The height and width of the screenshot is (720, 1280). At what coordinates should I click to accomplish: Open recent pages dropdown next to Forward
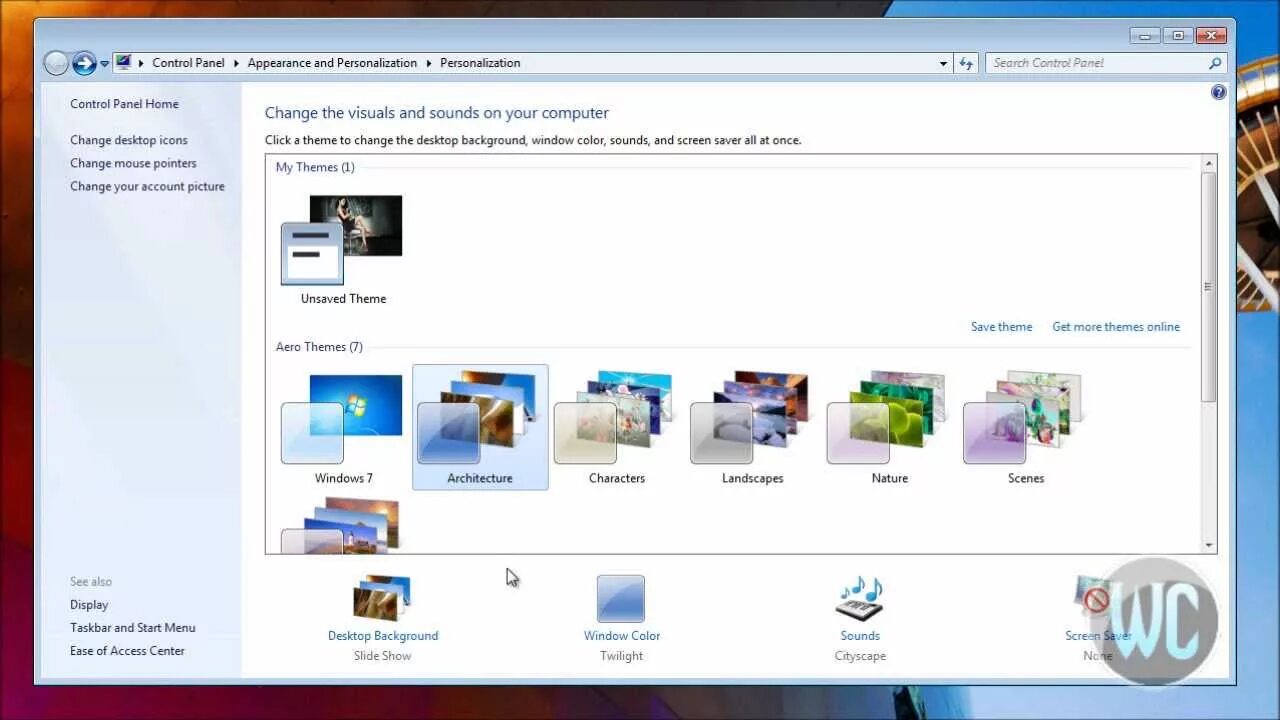(104, 64)
